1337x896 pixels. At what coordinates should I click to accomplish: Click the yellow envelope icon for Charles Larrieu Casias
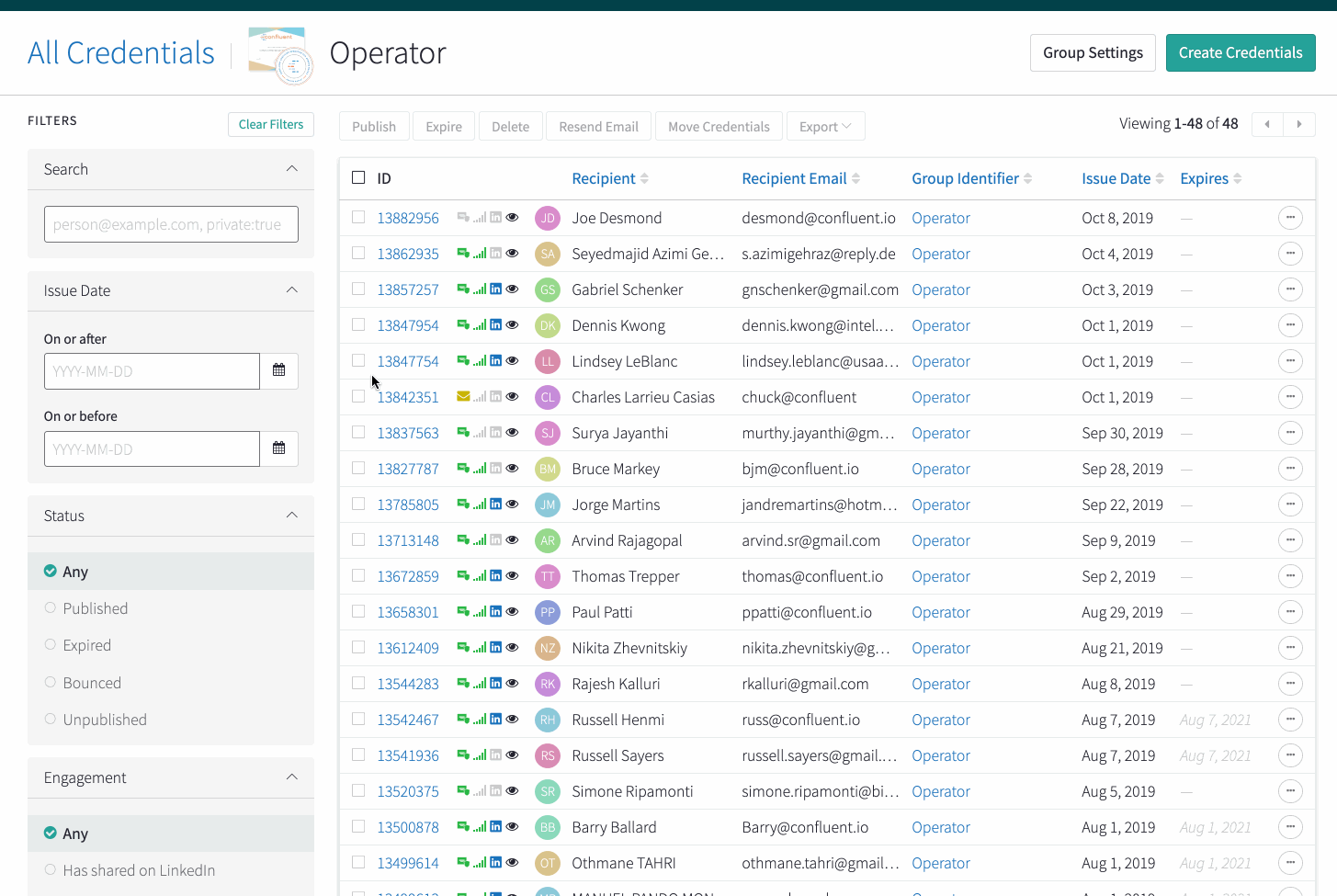point(463,397)
